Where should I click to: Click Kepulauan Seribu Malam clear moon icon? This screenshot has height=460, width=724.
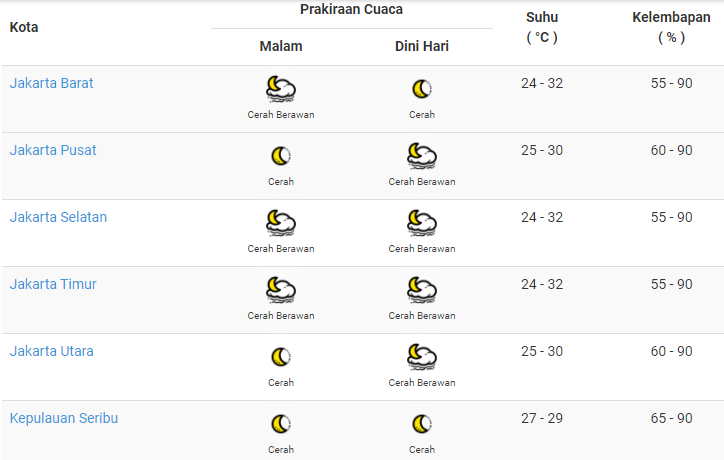click(281, 424)
